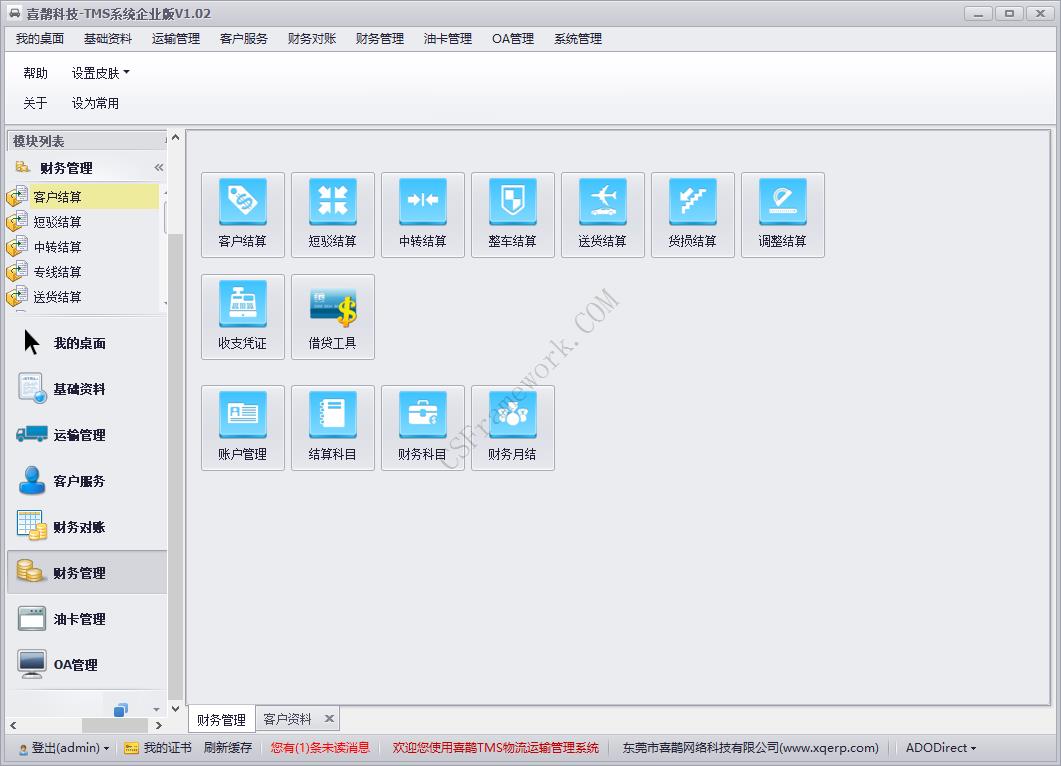This screenshot has height=766, width=1061.
Task: Close the 客户资料 tab with its X
Action: click(x=330, y=717)
